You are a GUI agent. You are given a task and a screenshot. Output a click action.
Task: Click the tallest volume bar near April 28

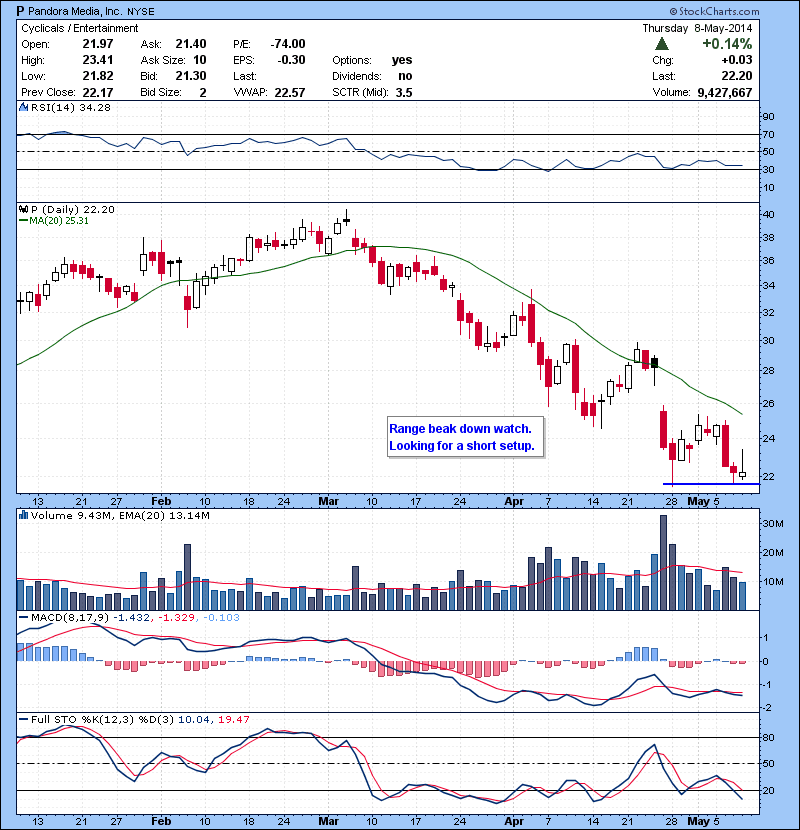coord(663,563)
